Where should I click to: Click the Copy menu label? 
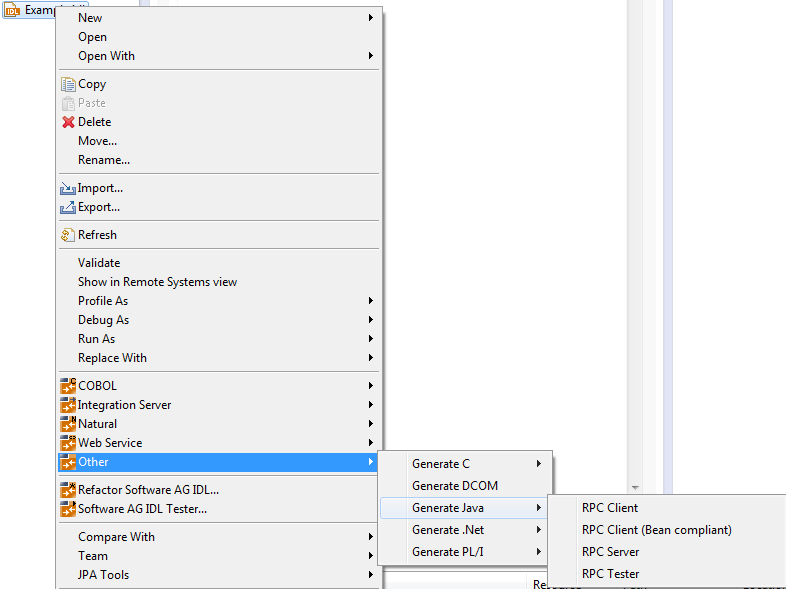[x=92, y=84]
